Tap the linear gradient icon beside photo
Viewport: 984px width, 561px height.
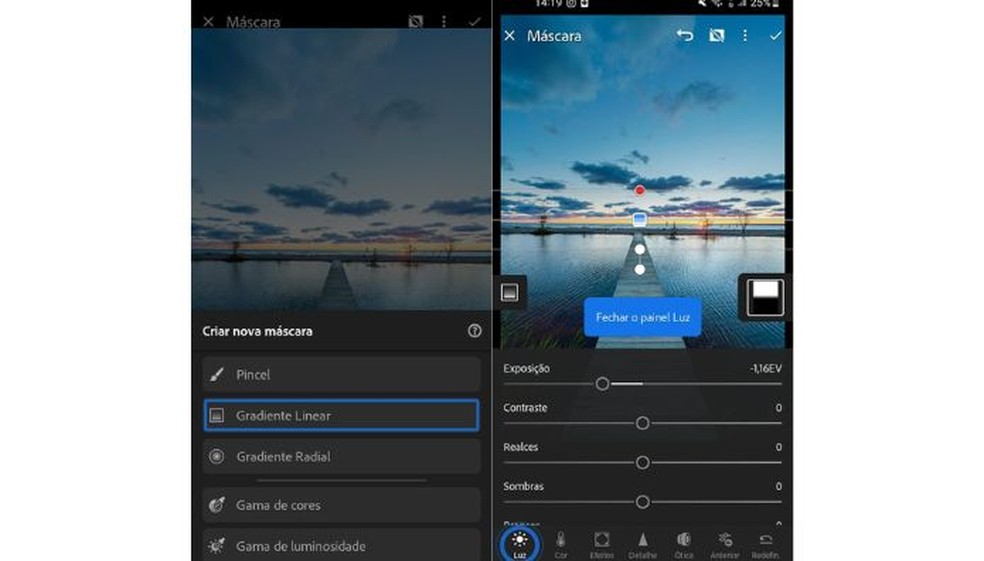click(x=510, y=292)
